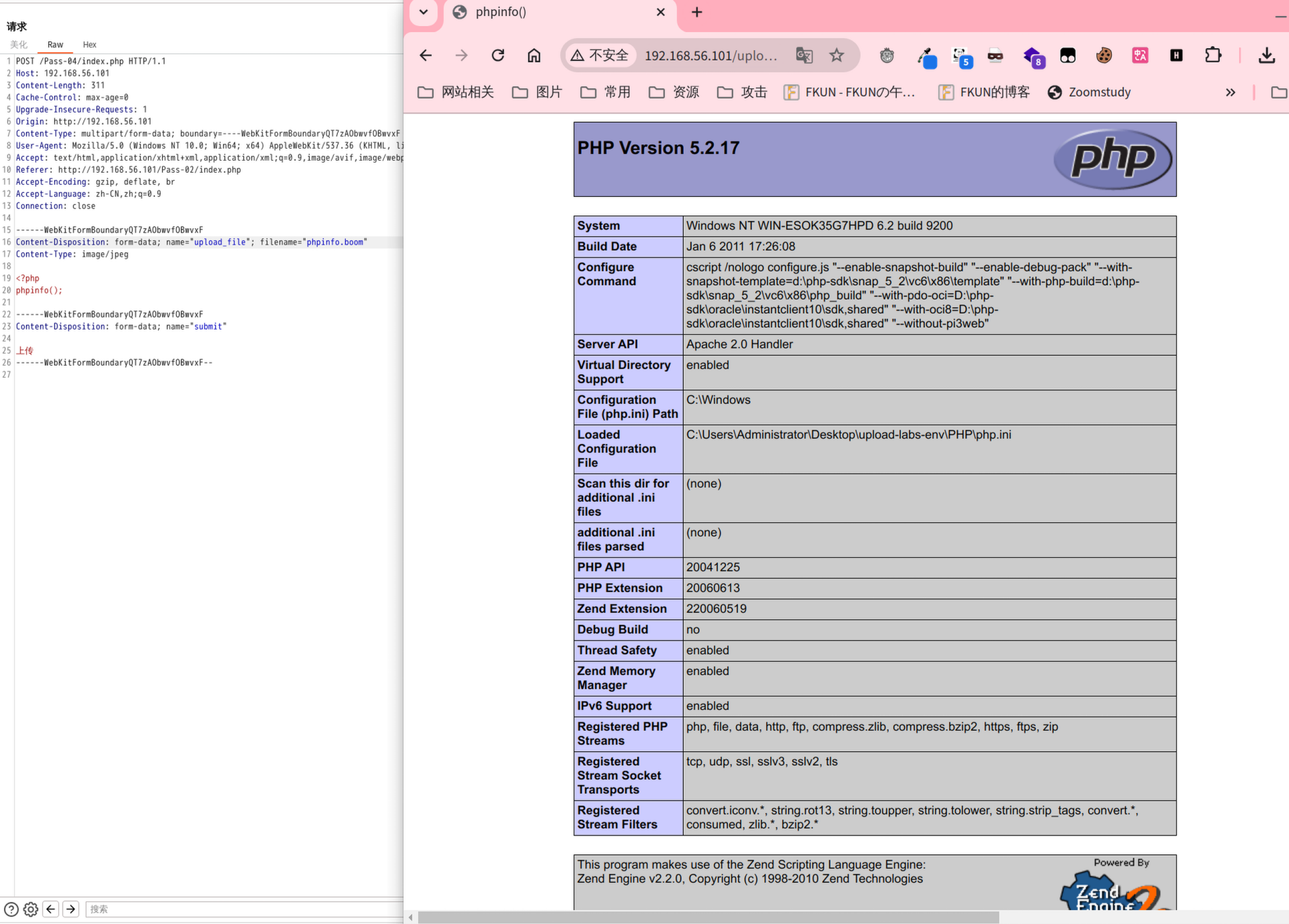Click the insecure site warning badge

599,56
